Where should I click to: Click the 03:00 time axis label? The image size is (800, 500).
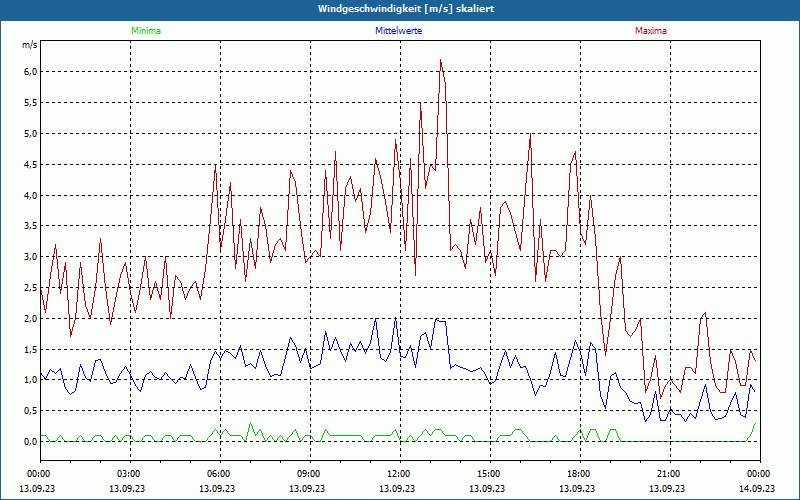(130, 474)
